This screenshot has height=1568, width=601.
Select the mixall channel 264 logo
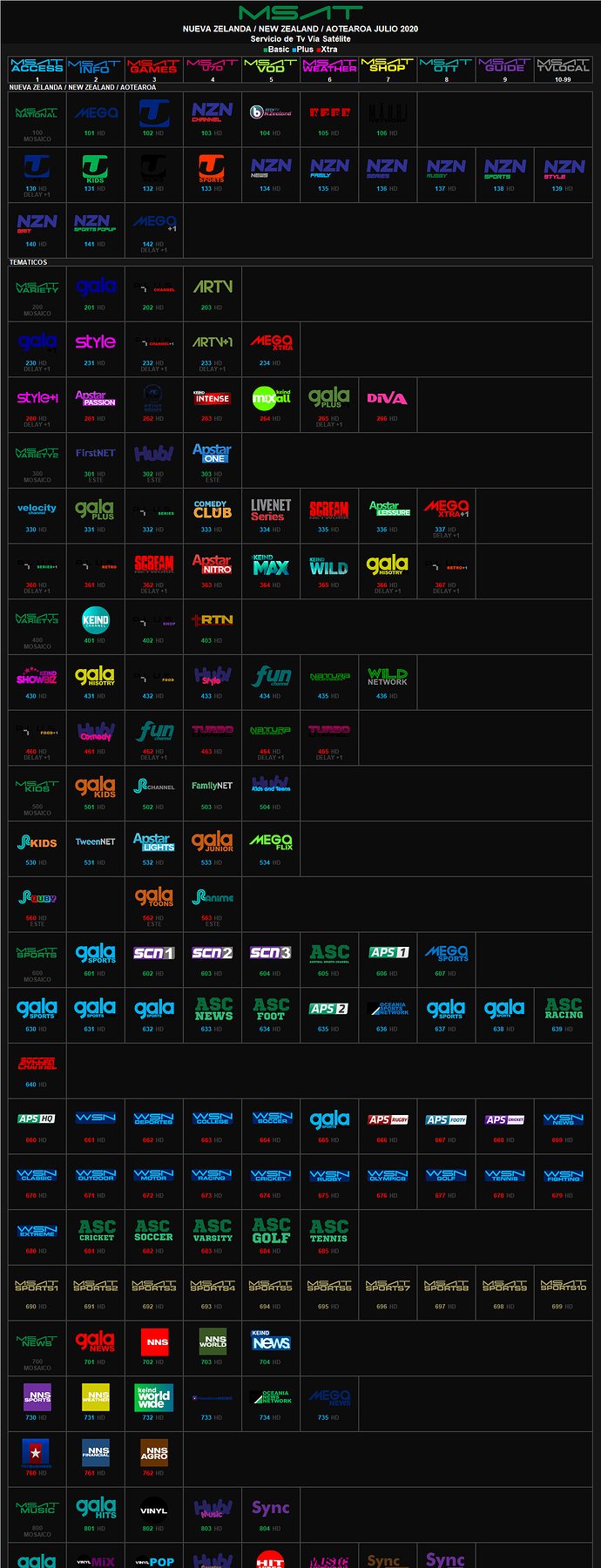click(271, 397)
